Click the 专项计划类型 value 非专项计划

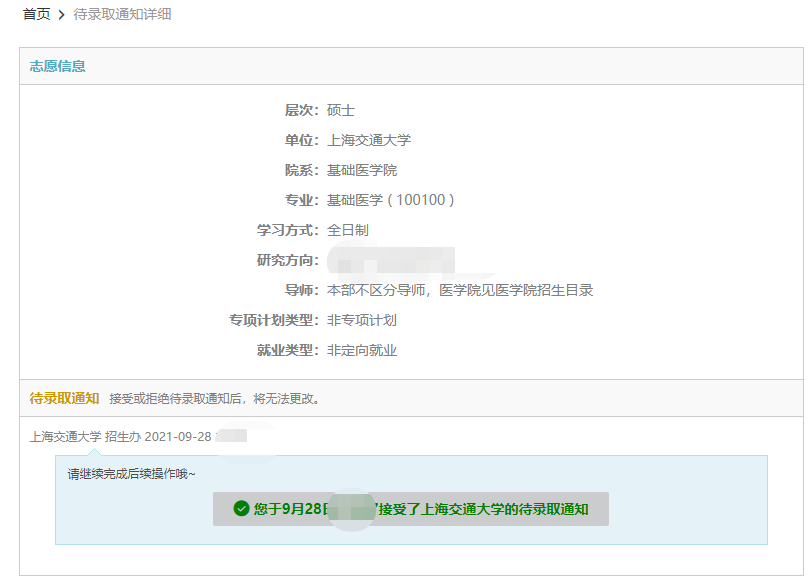point(362,320)
